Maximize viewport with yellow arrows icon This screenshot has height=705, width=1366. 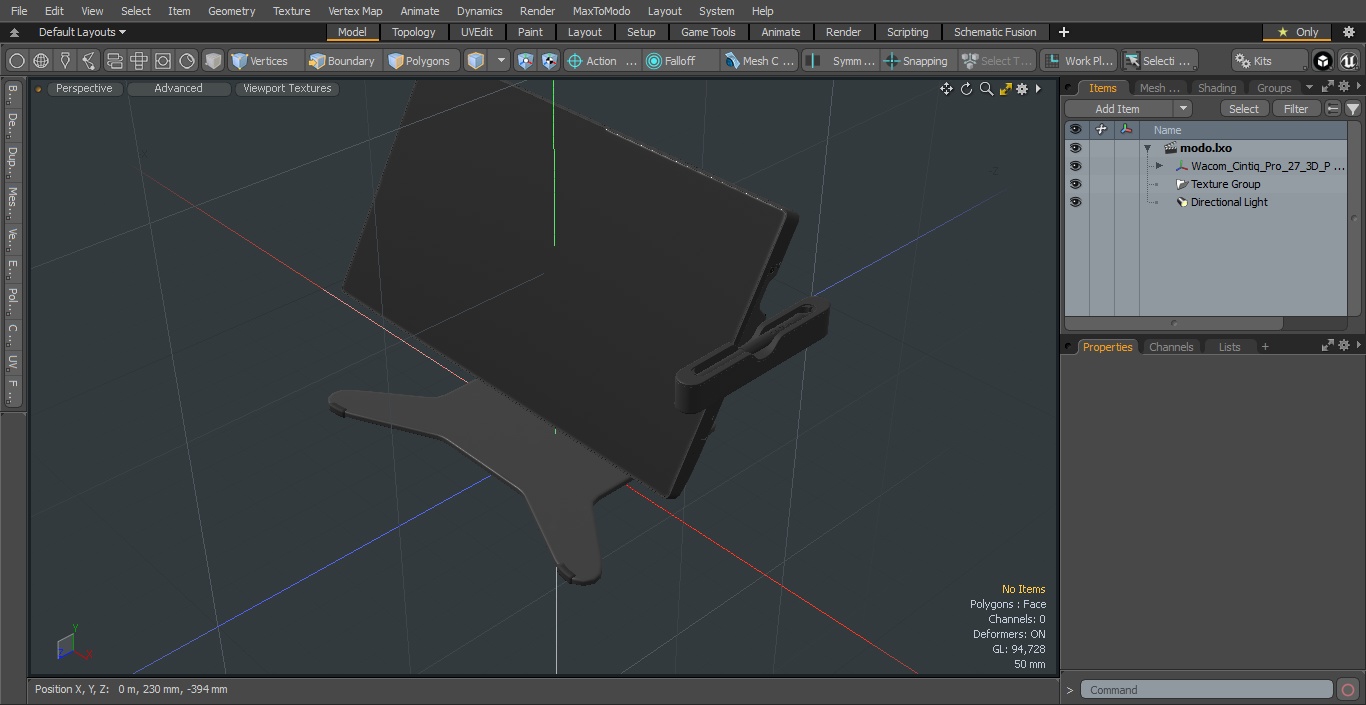click(1005, 89)
